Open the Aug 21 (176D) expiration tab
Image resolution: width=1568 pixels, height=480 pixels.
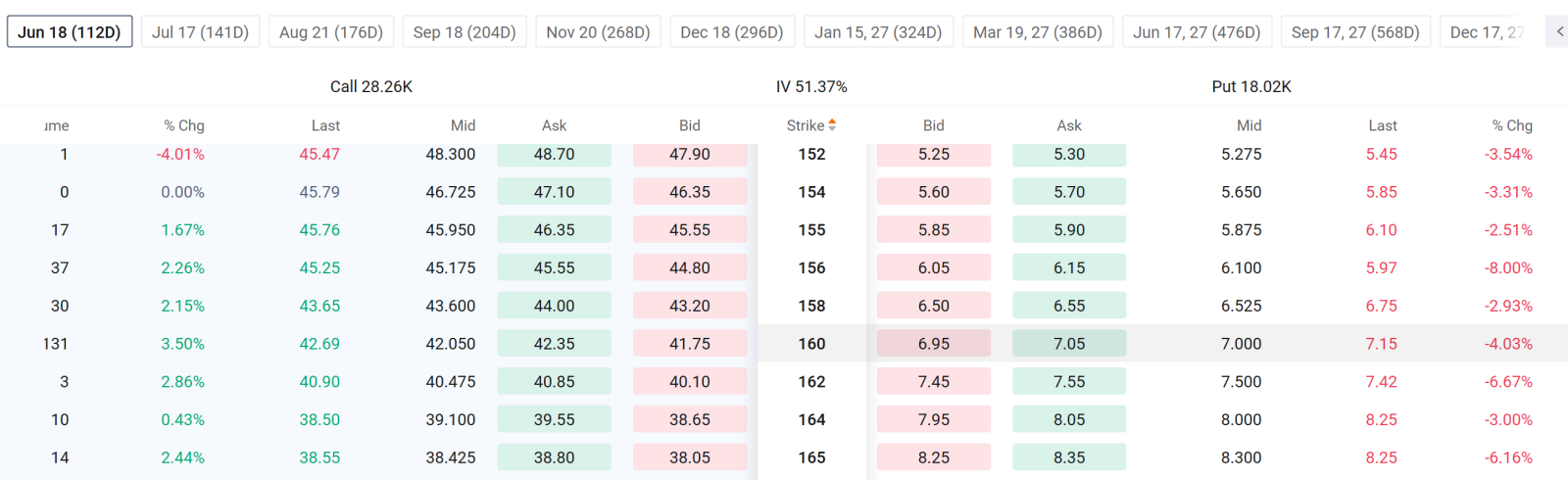[331, 32]
